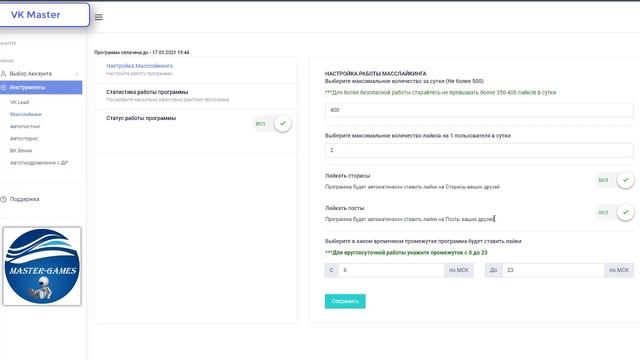
Task: Click the MASTER-GAMES logo image
Action: tap(42, 266)
